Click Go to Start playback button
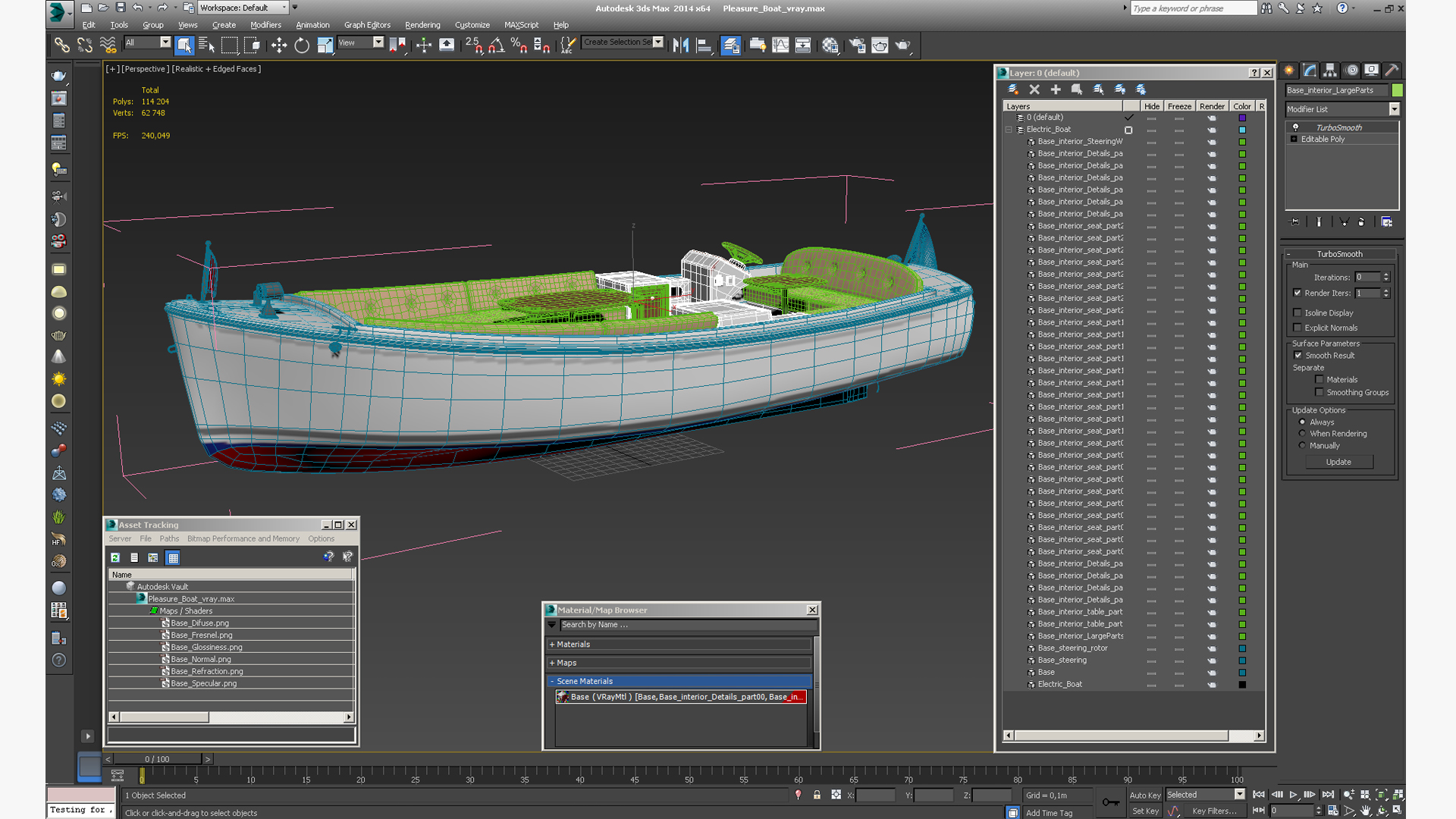The width and height of the screenshot is (1456, 819). (x=1259, y=795)
